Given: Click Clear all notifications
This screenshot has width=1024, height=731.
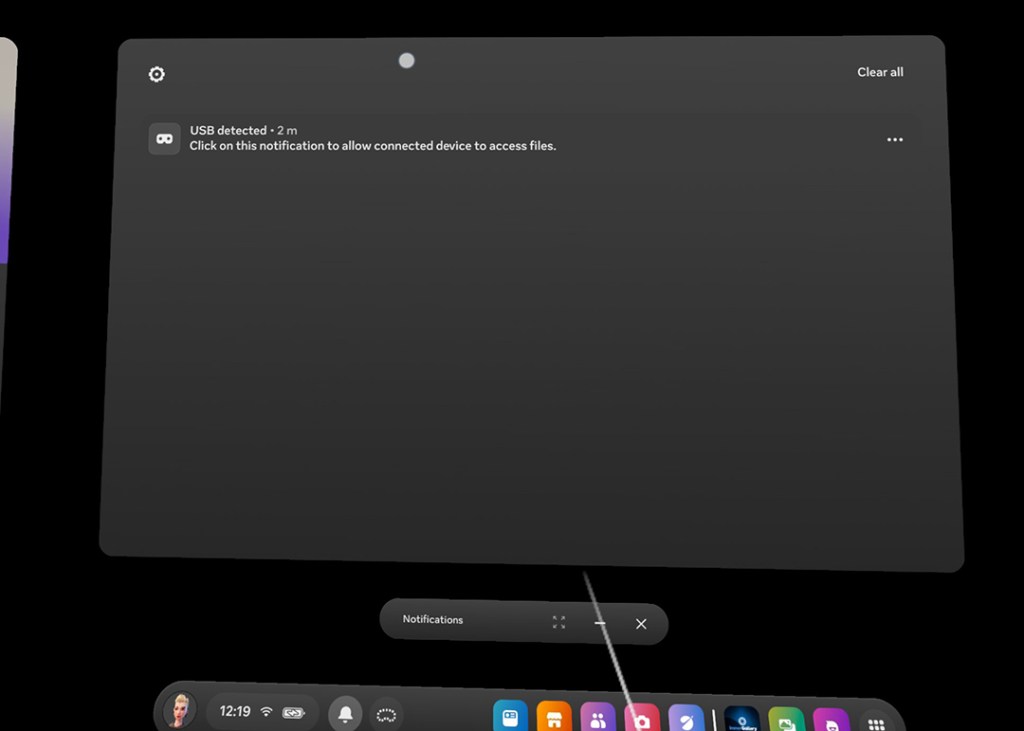Looking at the screenshot, I should 880,72.
